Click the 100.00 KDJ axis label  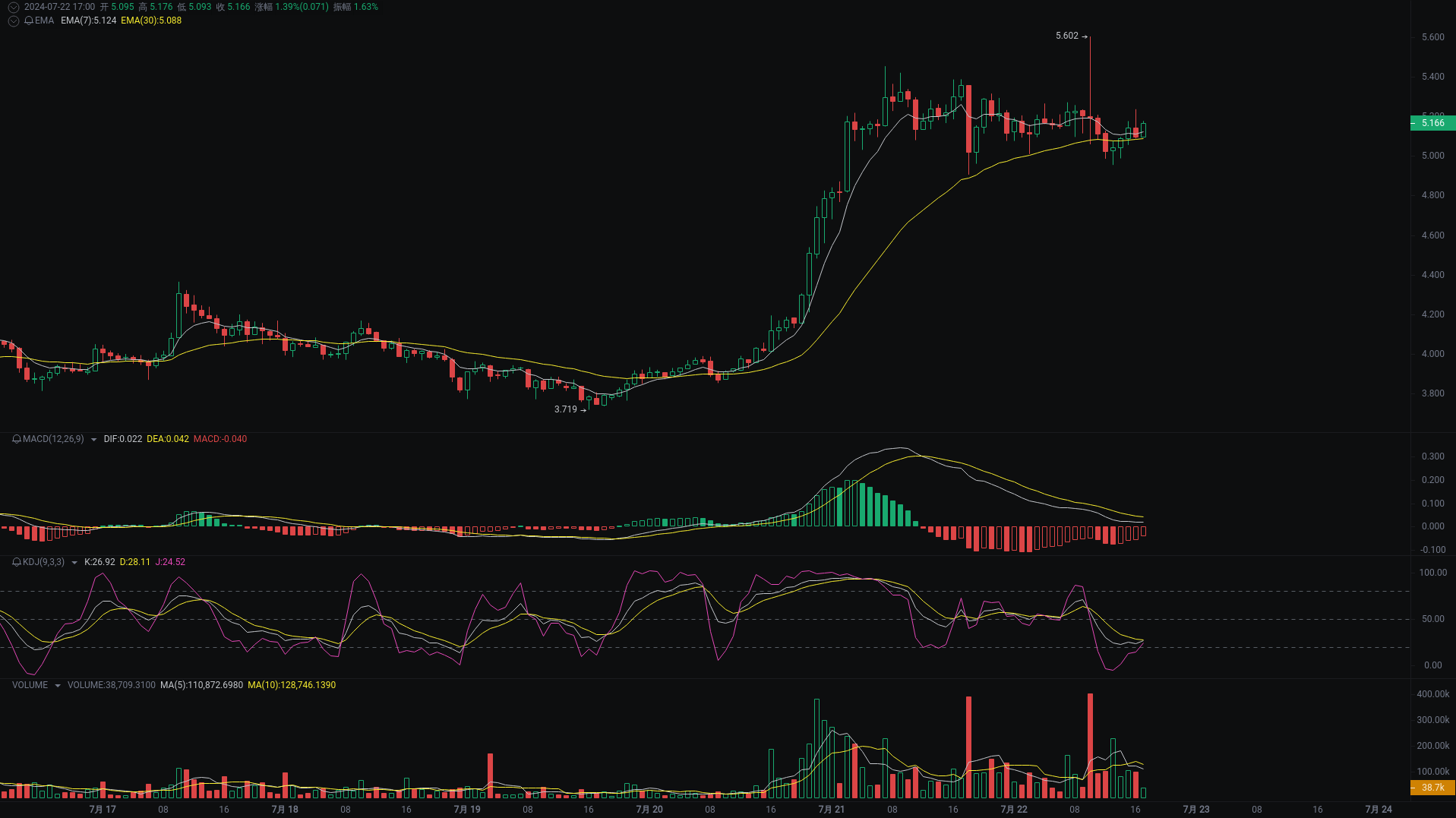pos(1433,573)
